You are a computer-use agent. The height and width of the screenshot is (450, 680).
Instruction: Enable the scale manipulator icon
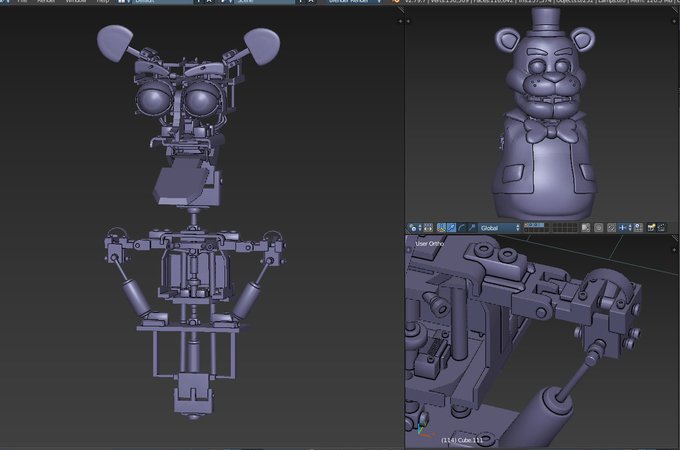coord(471,228)
